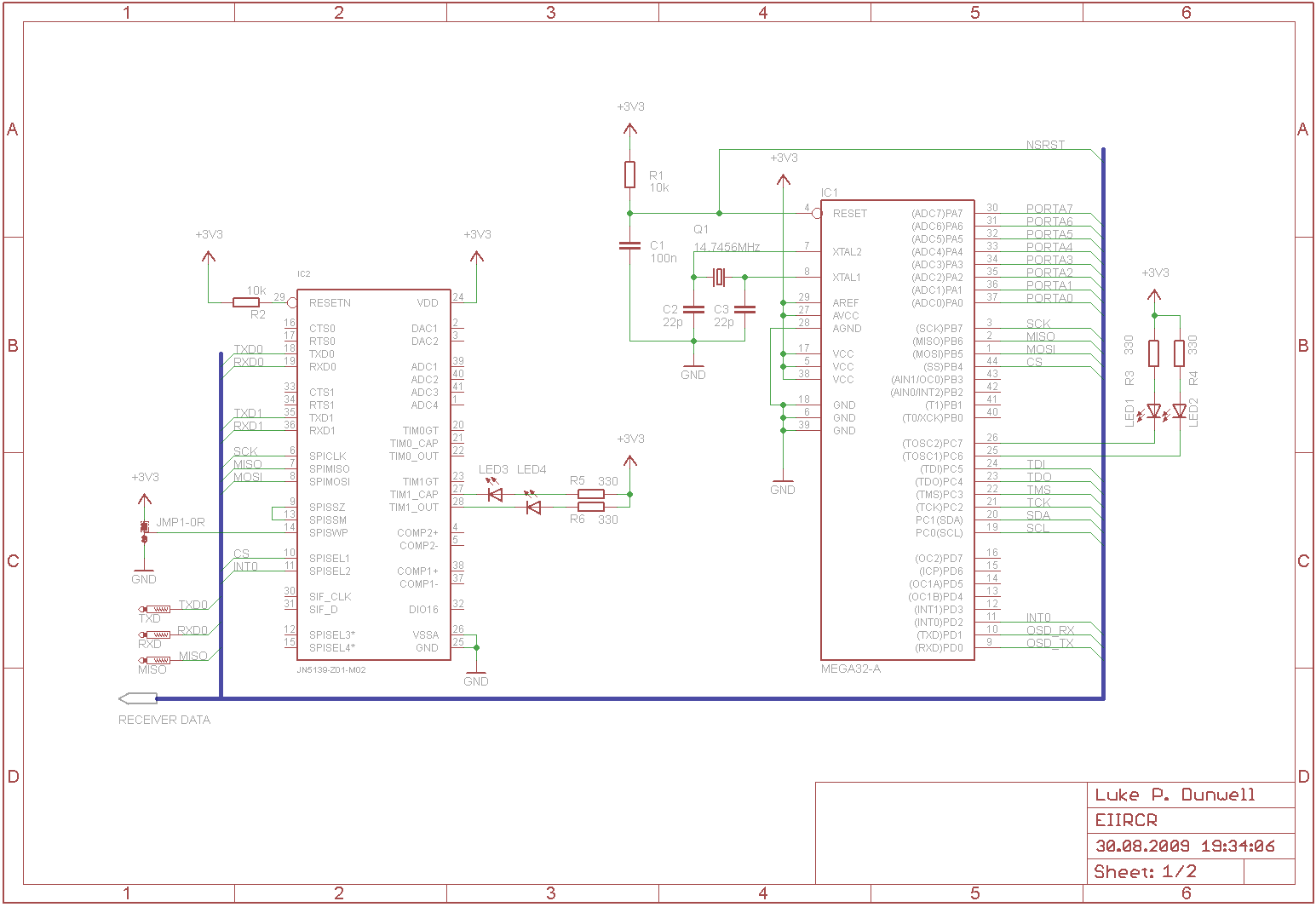
Task: Select the LED1 diode symbol
Action: click(1154, 412)
